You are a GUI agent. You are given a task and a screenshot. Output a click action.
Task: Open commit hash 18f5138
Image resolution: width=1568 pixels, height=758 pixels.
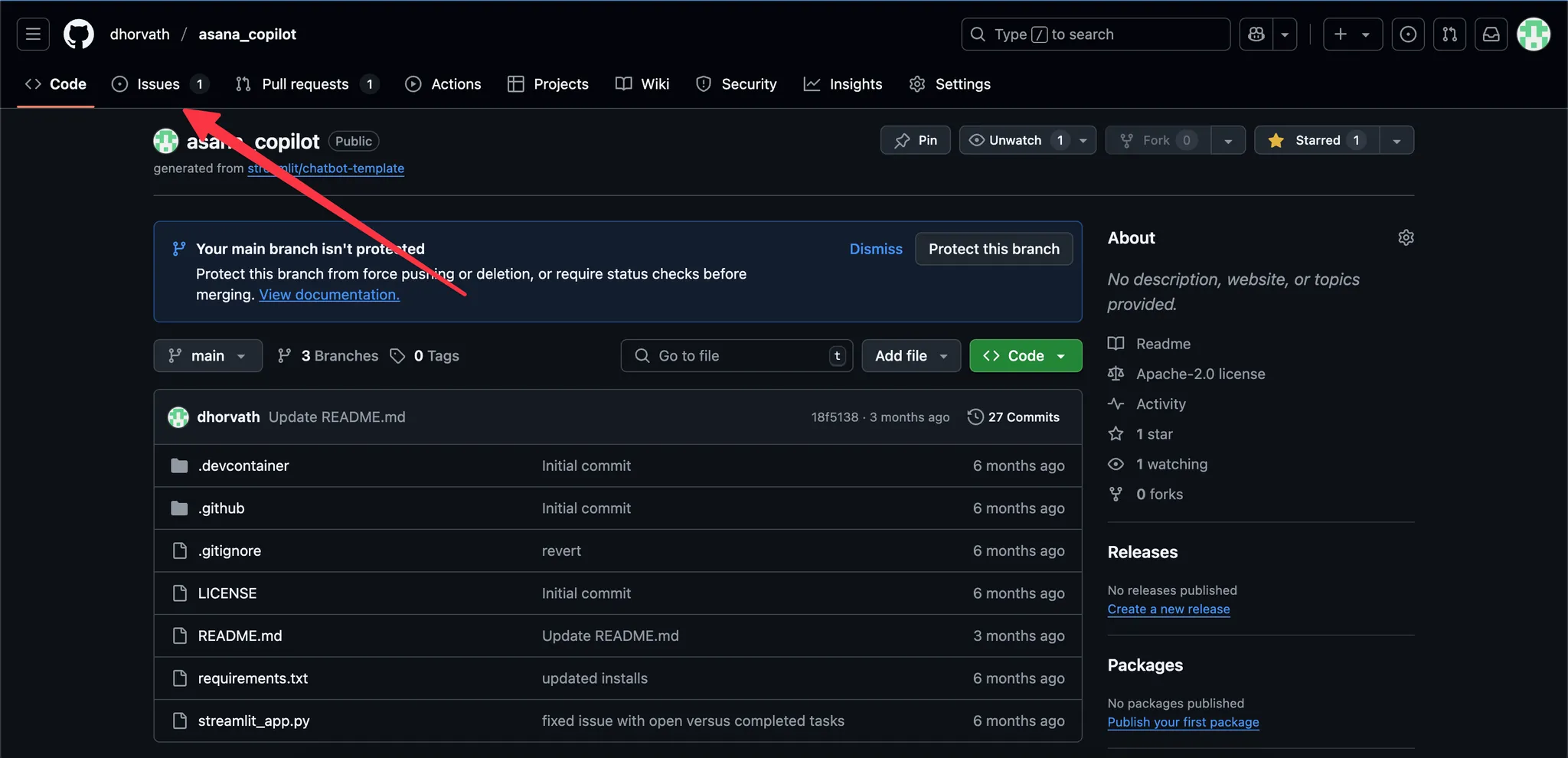835,417
